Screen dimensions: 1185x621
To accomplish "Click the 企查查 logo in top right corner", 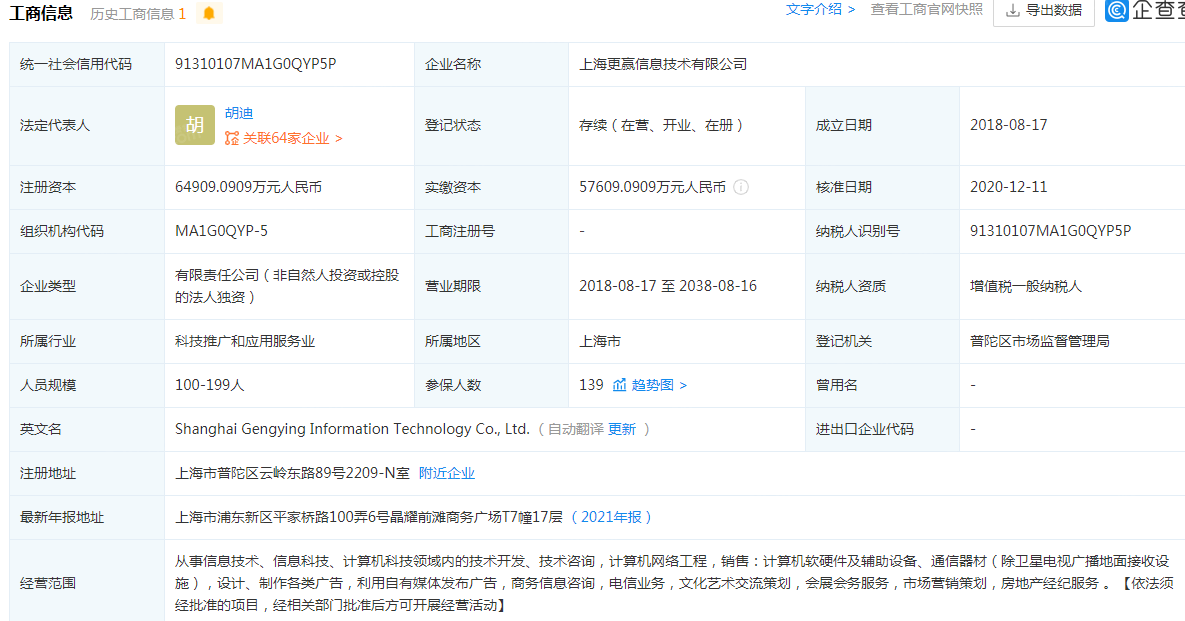I will tap(1116, 12).
